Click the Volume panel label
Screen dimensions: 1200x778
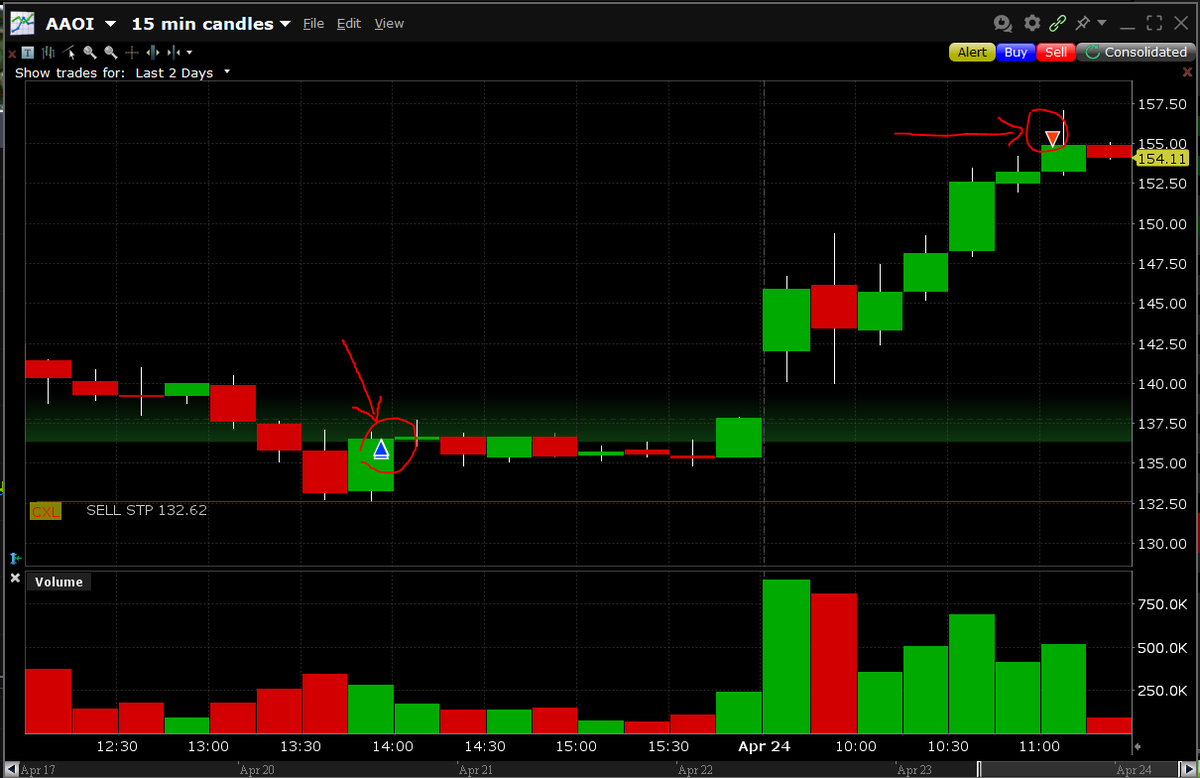click(59, 581)
